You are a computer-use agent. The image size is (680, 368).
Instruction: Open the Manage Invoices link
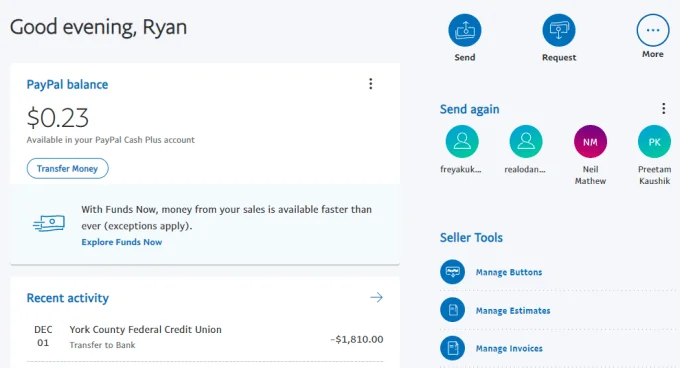509,348
